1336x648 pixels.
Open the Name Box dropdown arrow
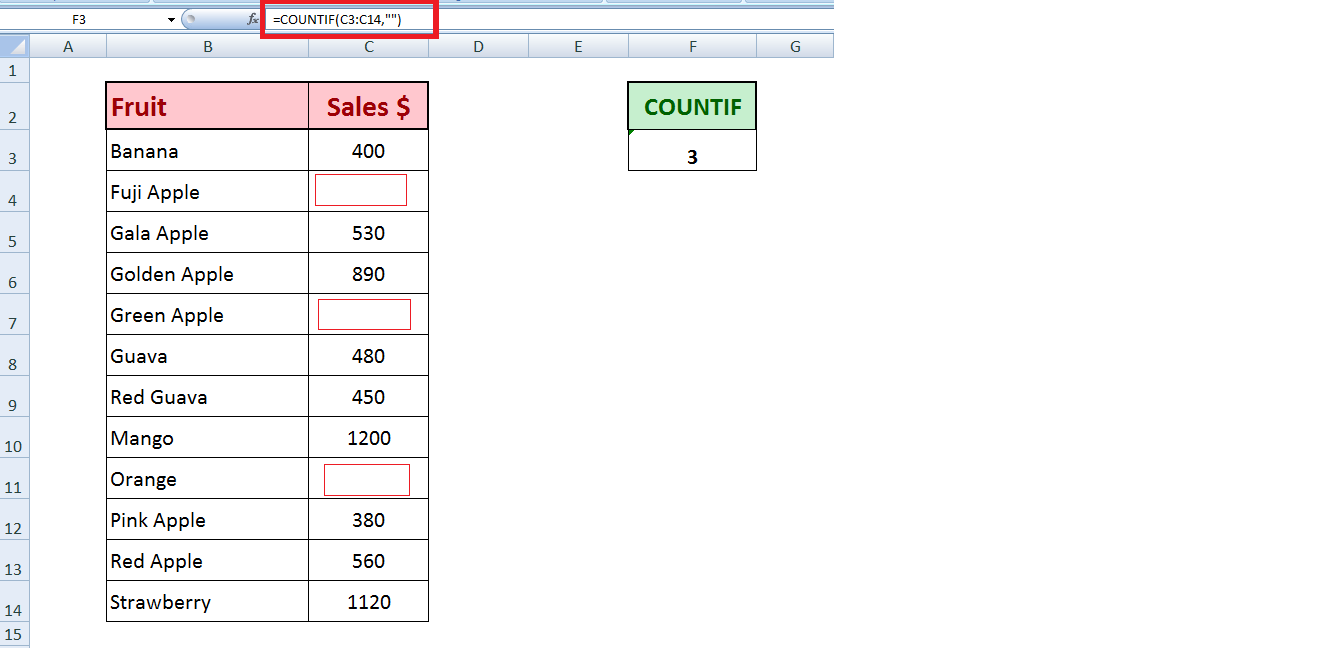point(171,19)
